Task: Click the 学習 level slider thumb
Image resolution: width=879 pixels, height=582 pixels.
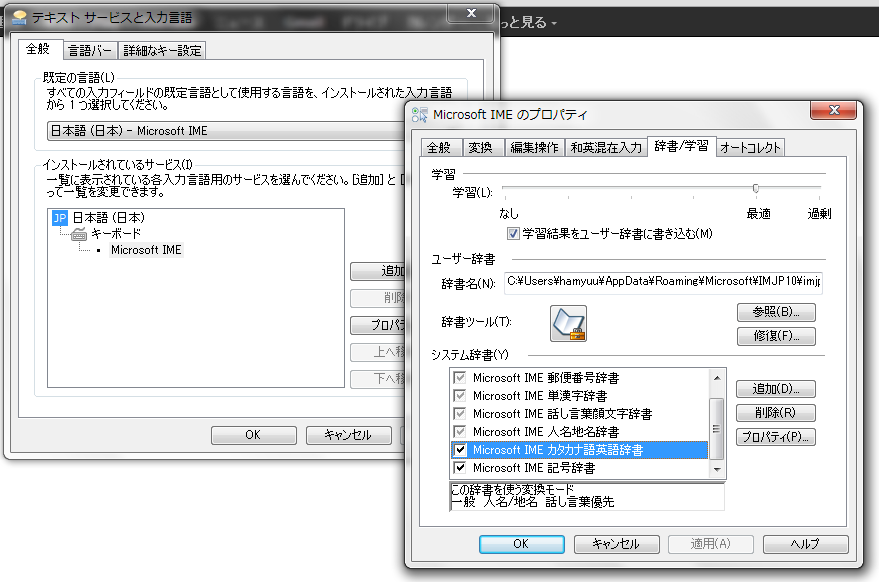Action: 756,188
